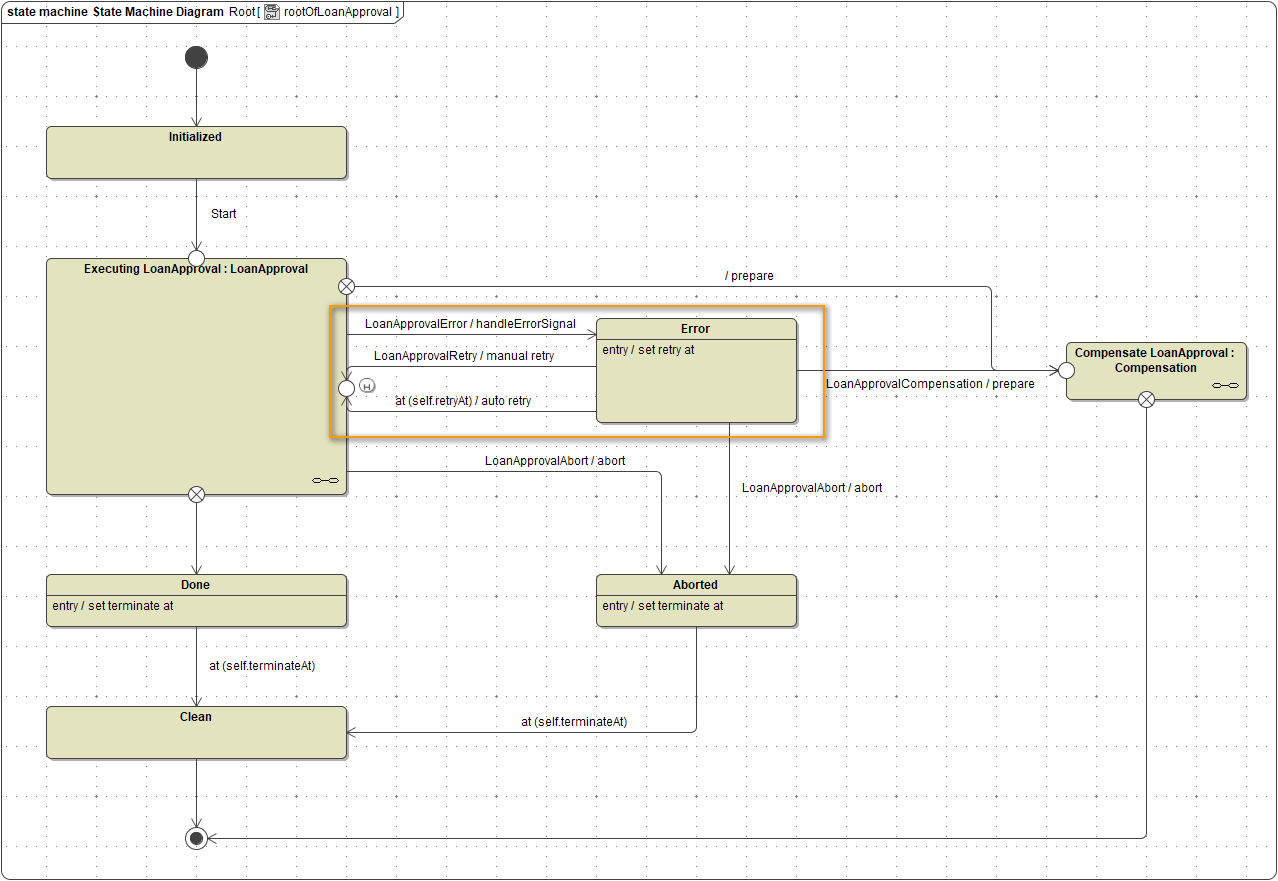Click the state machine keyword in the header
The width and height of the screenshot is (1278, 881).
coord(47,11)
